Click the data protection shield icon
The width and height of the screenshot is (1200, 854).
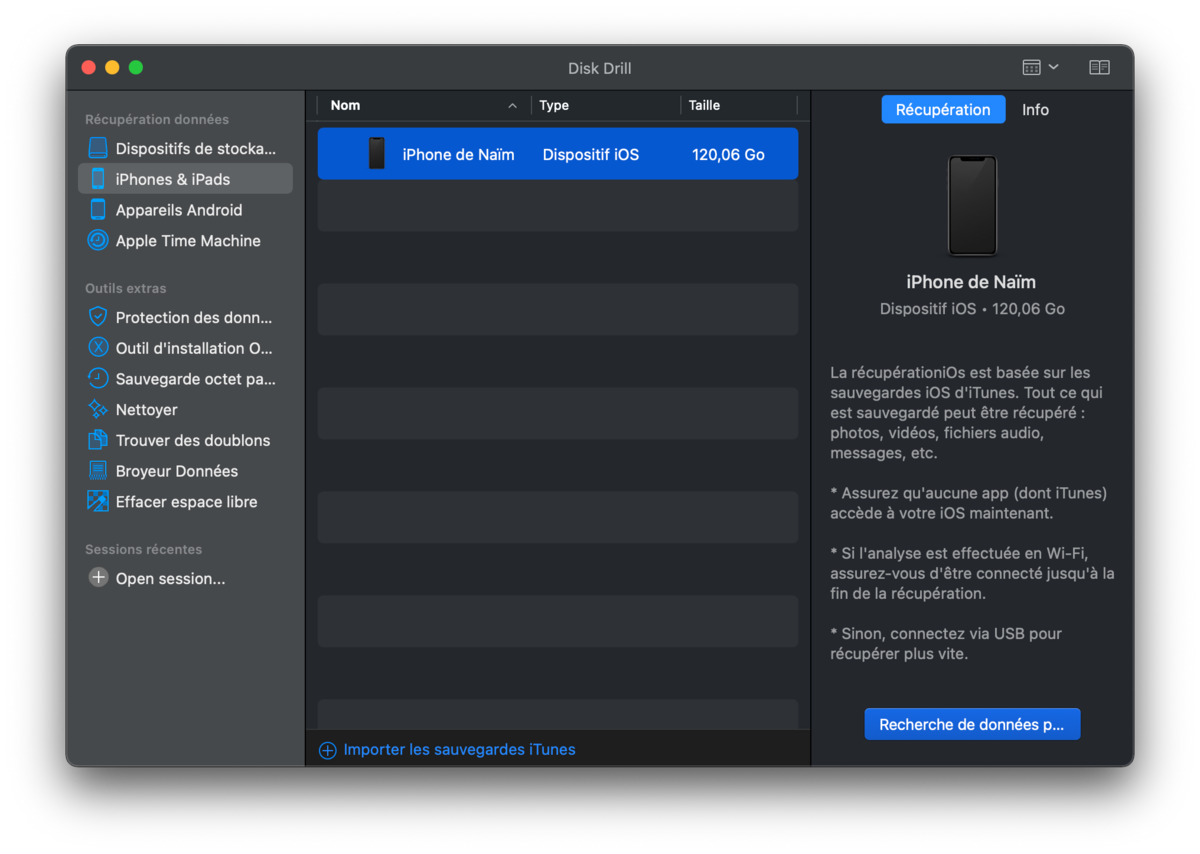pyautogui.click(x=98, y=317)
